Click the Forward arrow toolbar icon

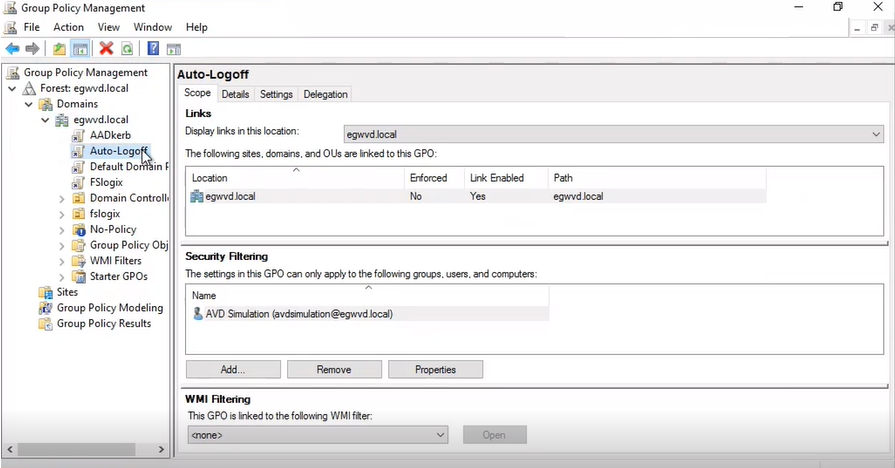pos(33,49)
